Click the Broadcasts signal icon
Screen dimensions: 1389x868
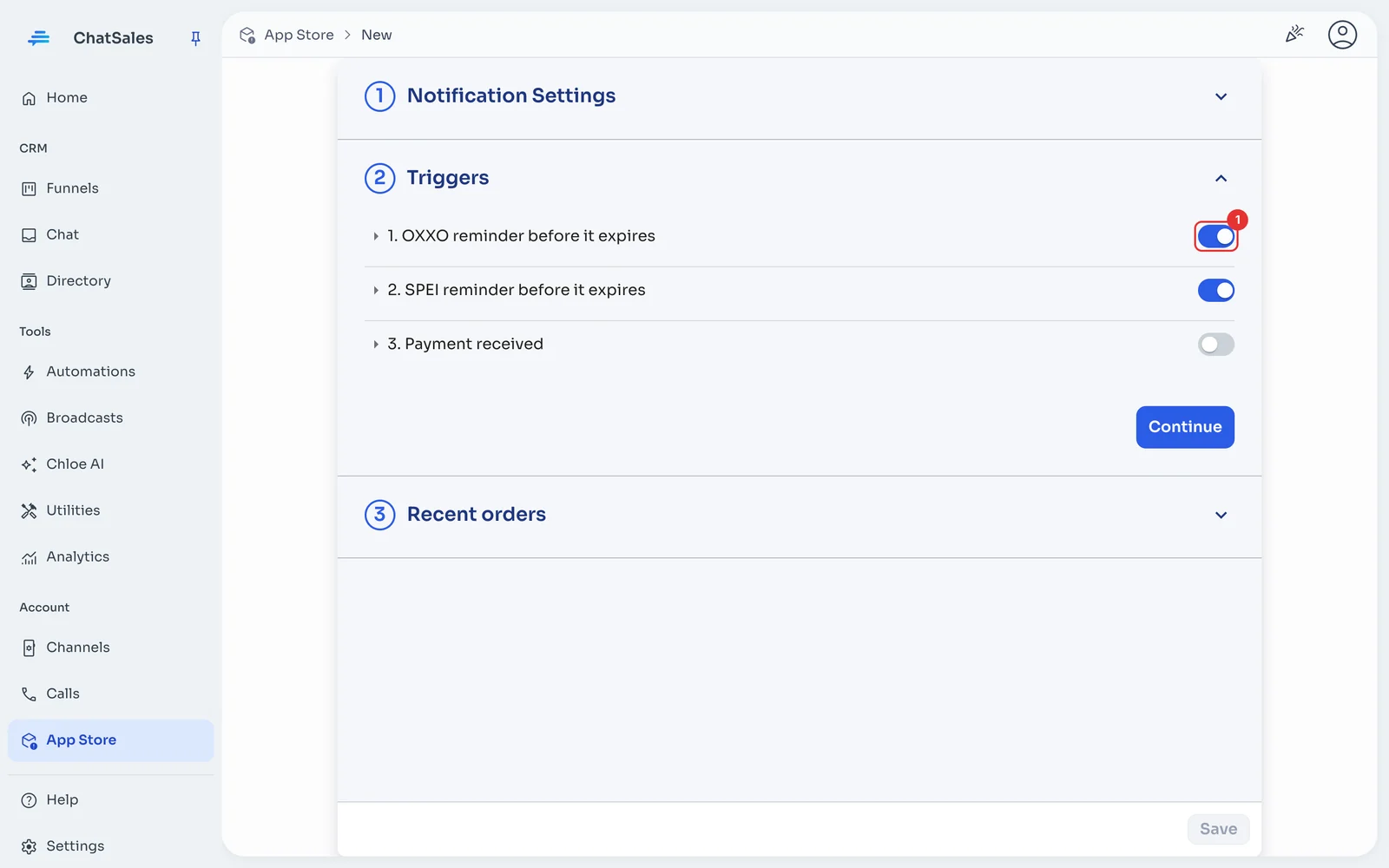29,418
